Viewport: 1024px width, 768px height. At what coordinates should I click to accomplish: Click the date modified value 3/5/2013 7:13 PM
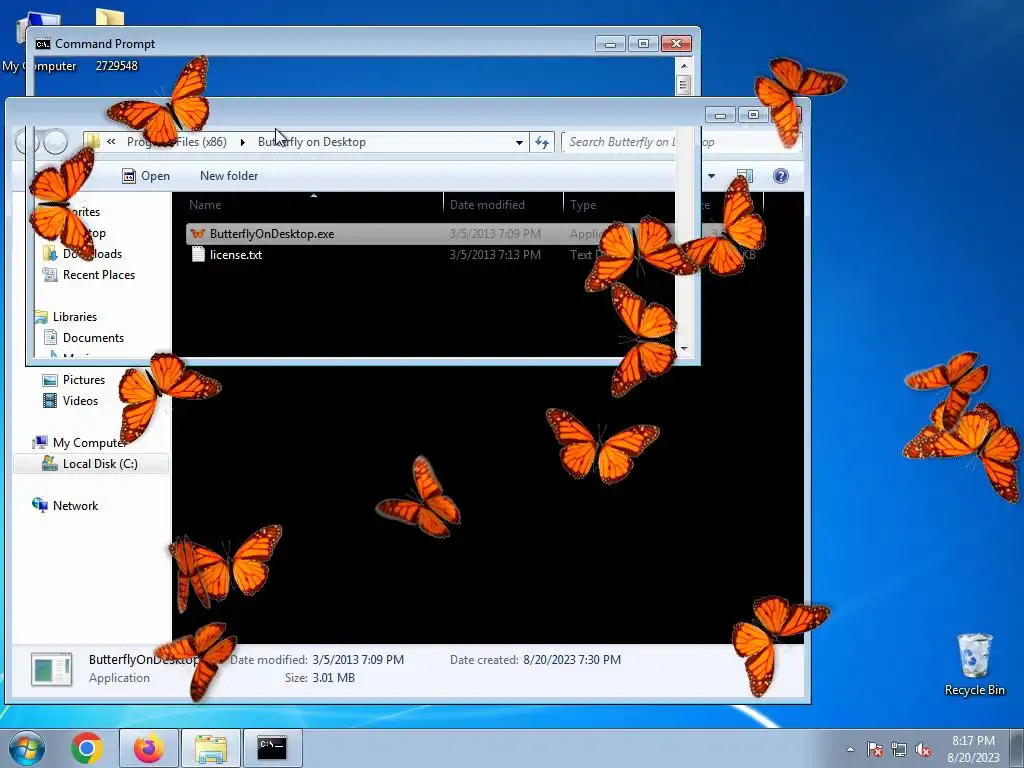point(495,255)
